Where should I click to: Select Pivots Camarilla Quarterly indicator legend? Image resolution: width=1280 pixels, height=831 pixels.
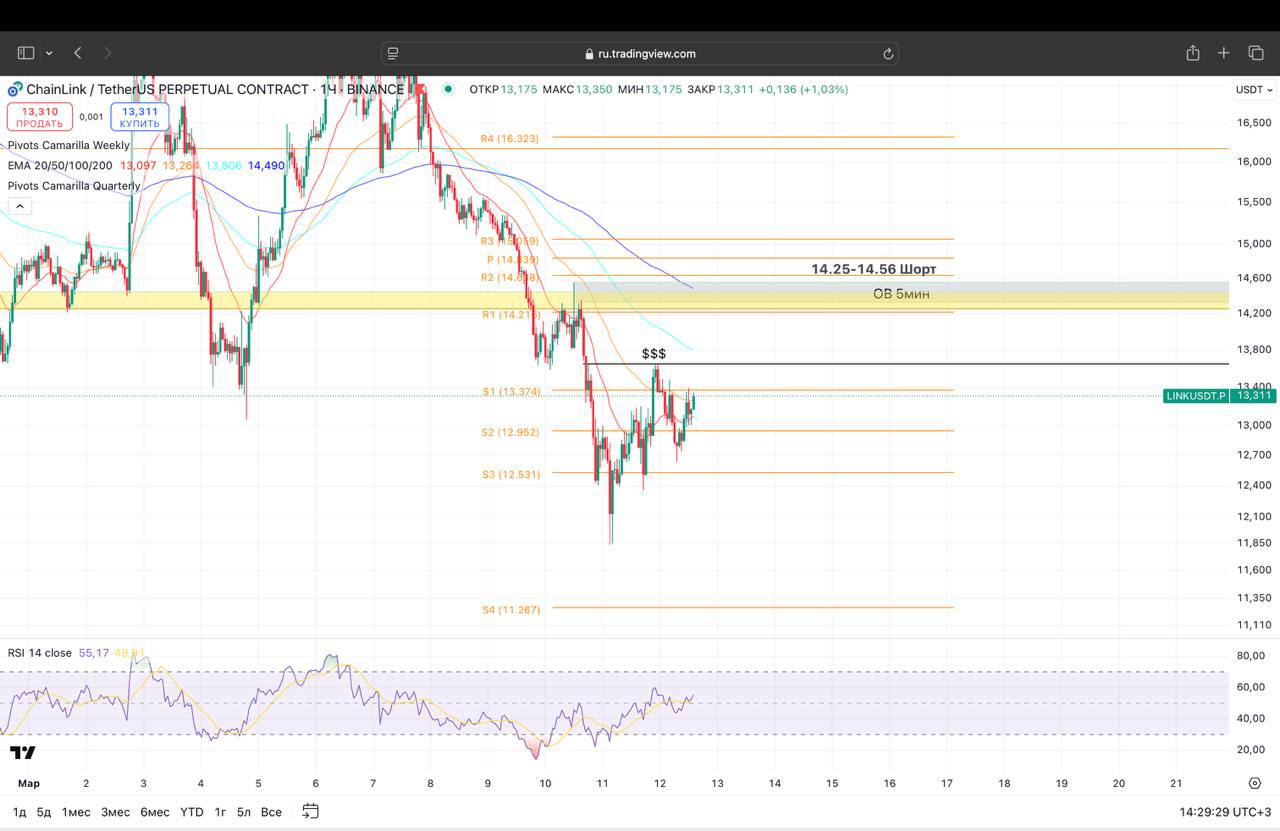click(x=74, y=185)
